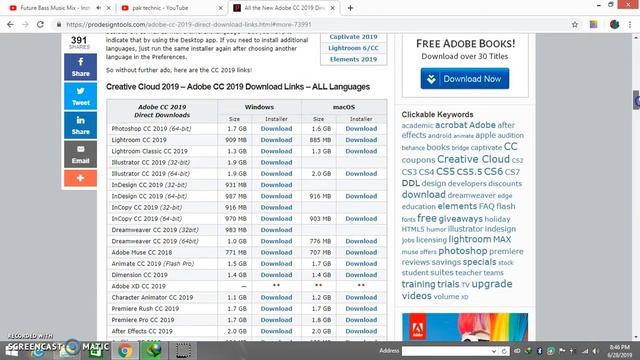This screenshot has width=640, height=360.
Task: Switch to Future Bass Music Mix tab
Action: coord(54,8)
